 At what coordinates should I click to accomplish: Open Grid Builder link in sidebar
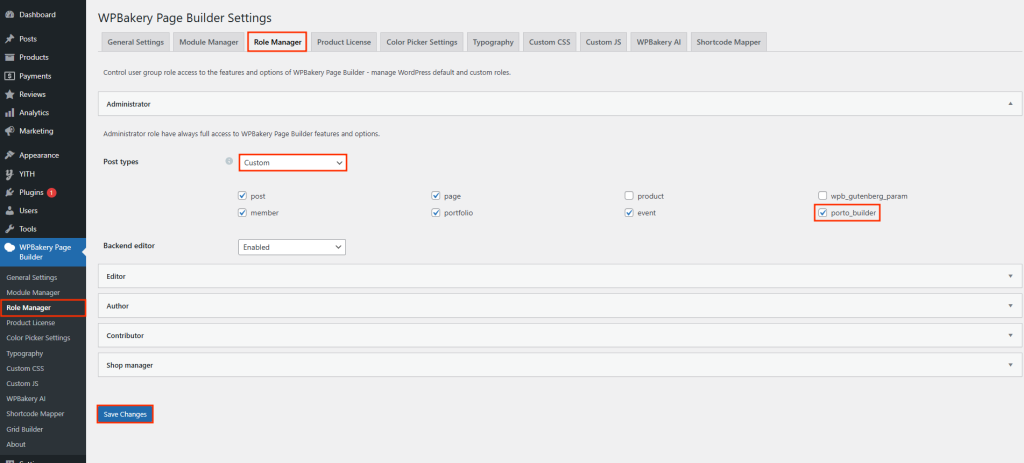point(25,429)
